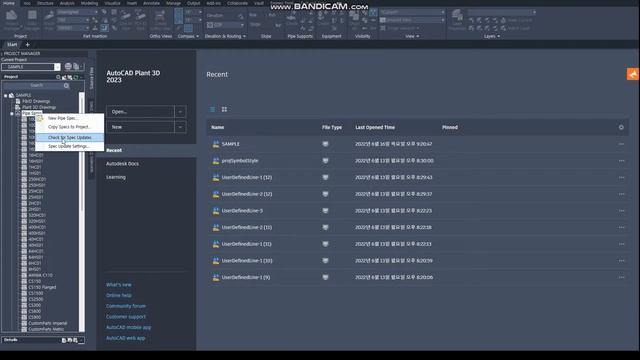Click the orange assistant icon at right edge
Screen dimensions: 640x360
point(633,74)
